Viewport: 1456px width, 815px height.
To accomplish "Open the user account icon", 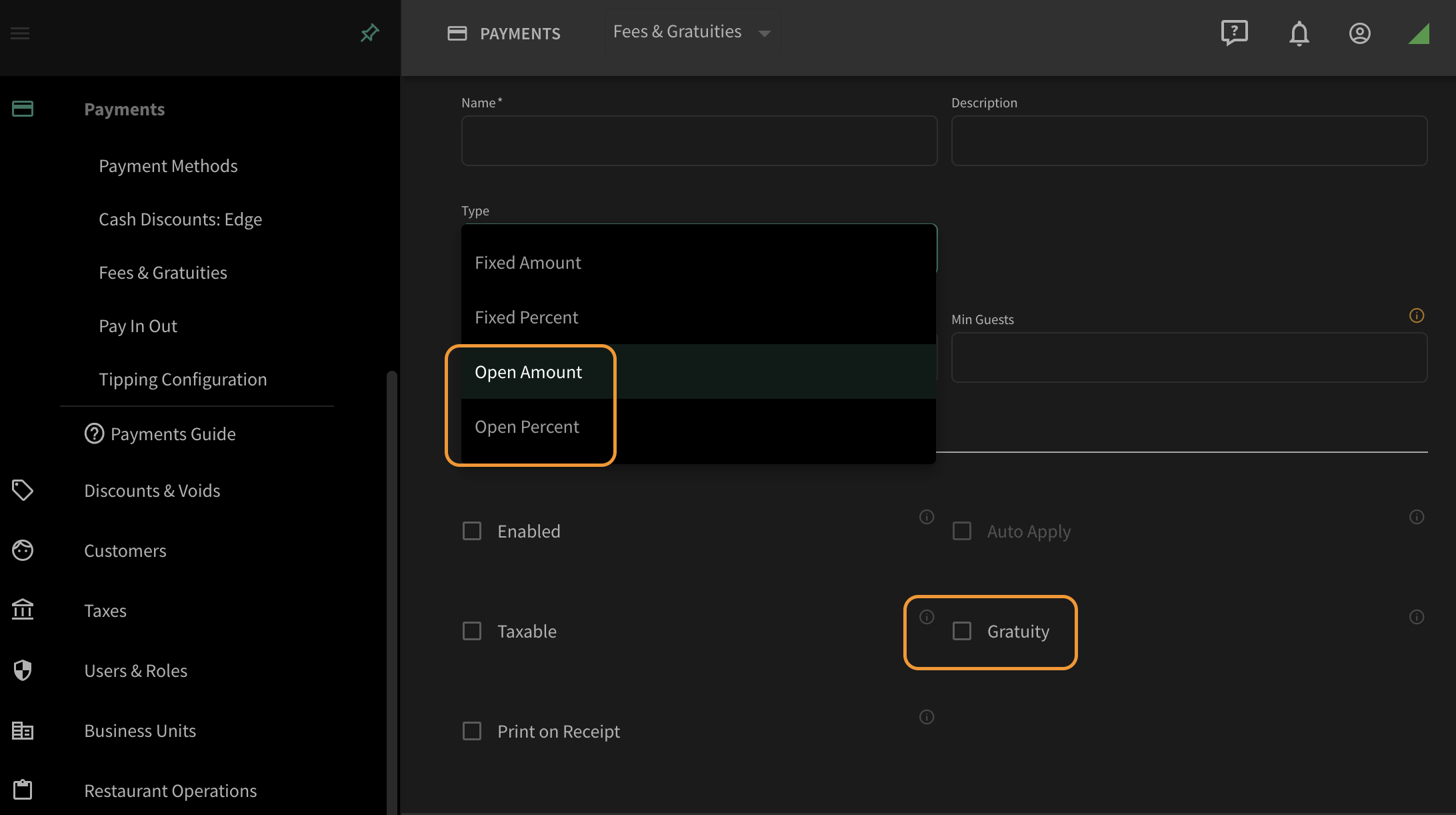I will 1360,33.
